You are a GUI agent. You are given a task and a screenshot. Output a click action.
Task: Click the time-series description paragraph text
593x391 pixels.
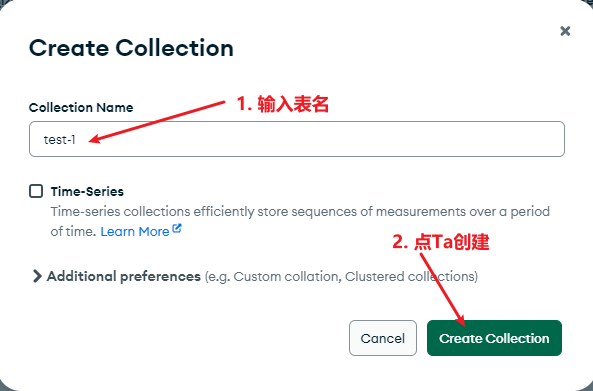pos(300,221)
